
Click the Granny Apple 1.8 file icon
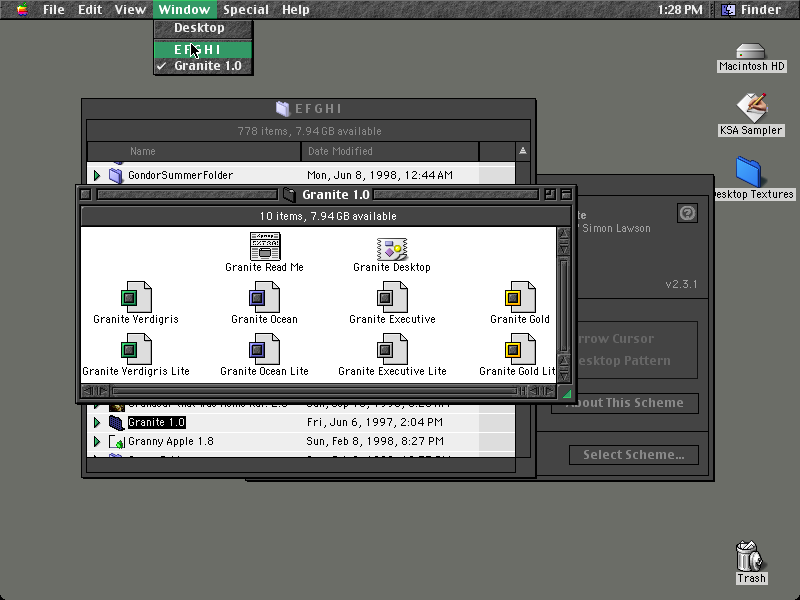pos(117,442)
